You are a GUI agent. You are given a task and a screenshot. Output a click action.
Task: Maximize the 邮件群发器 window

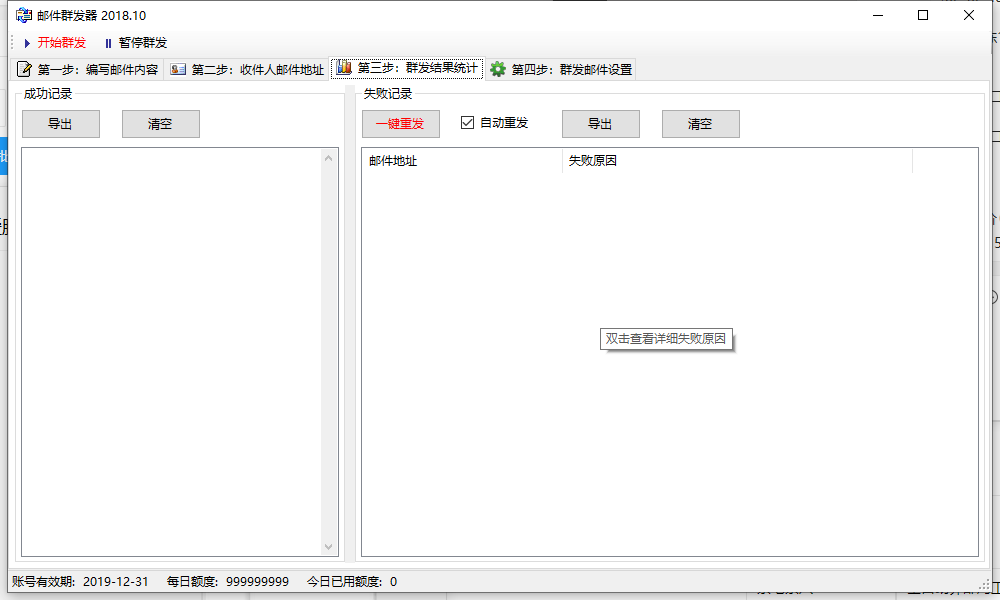(x=923, y=15)
